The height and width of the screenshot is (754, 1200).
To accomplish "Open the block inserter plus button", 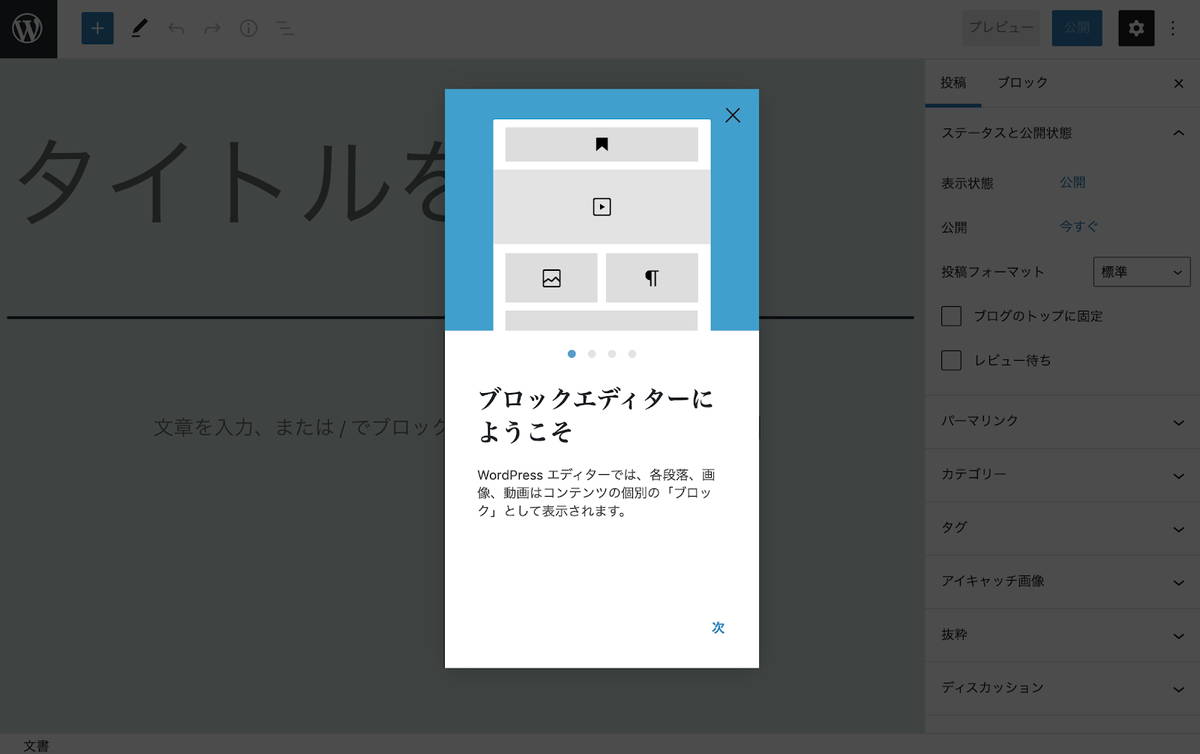I will click(97, 28).
